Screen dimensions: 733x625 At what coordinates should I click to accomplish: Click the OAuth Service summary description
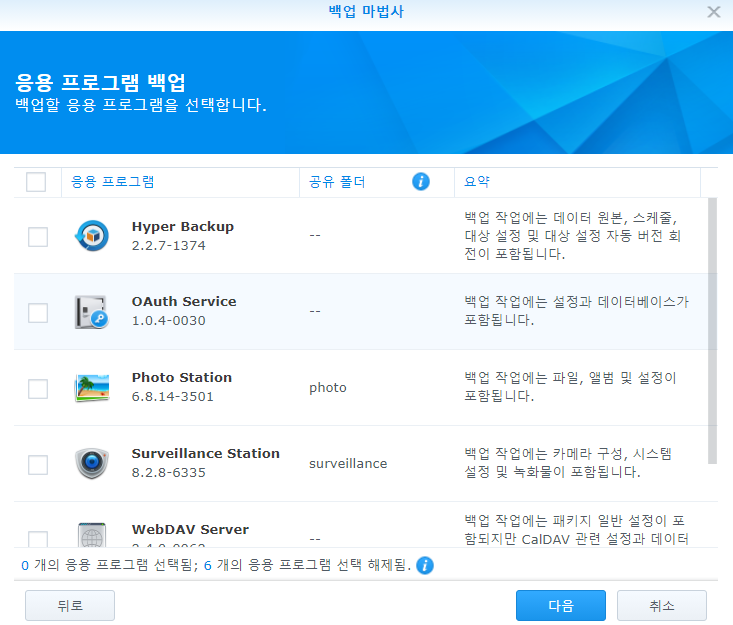click(576, 311)
